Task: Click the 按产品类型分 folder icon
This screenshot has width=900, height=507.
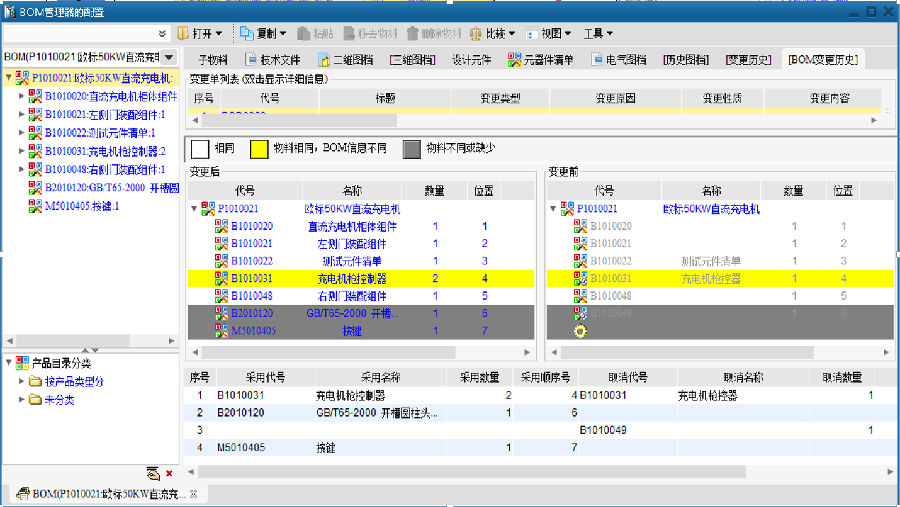Action: [x=35, y=382]
